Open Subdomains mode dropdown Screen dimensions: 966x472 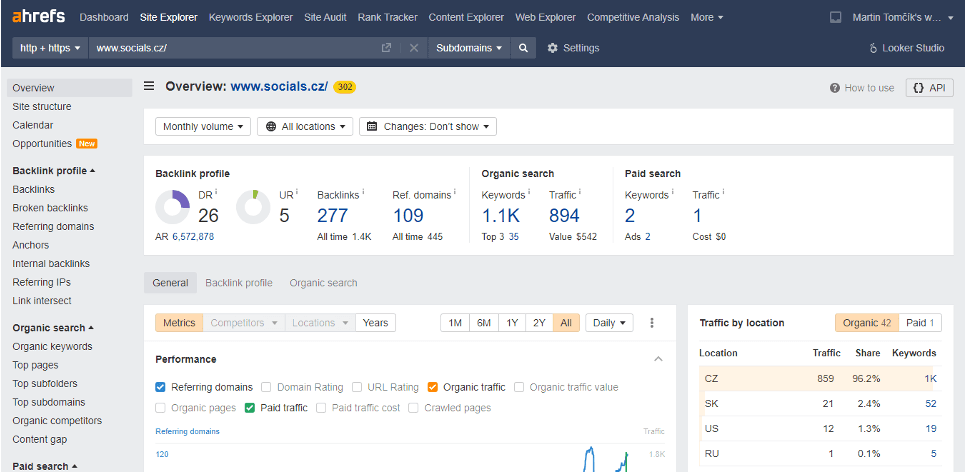[469, 47]
